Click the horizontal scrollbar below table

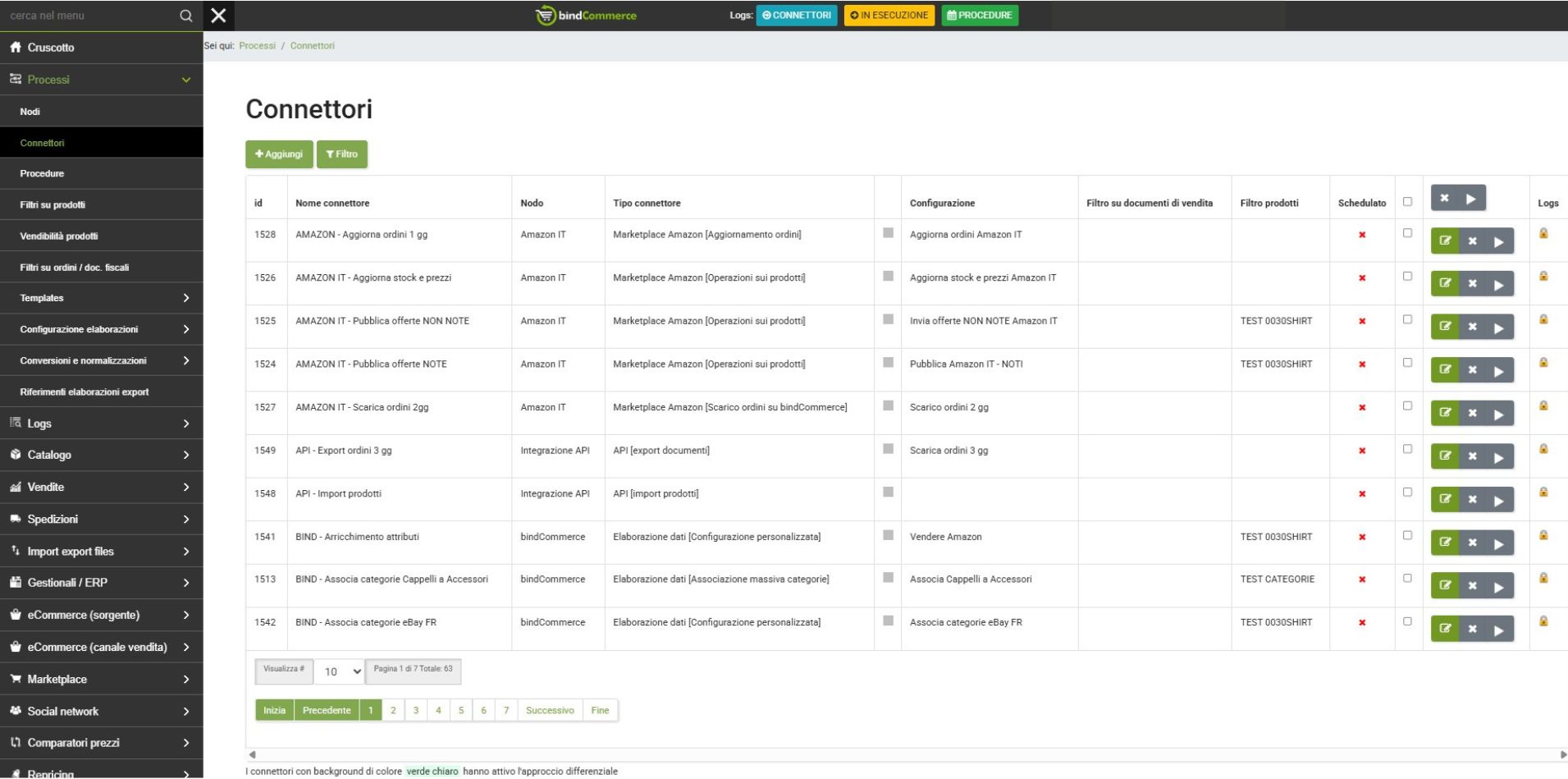(903, 754)
